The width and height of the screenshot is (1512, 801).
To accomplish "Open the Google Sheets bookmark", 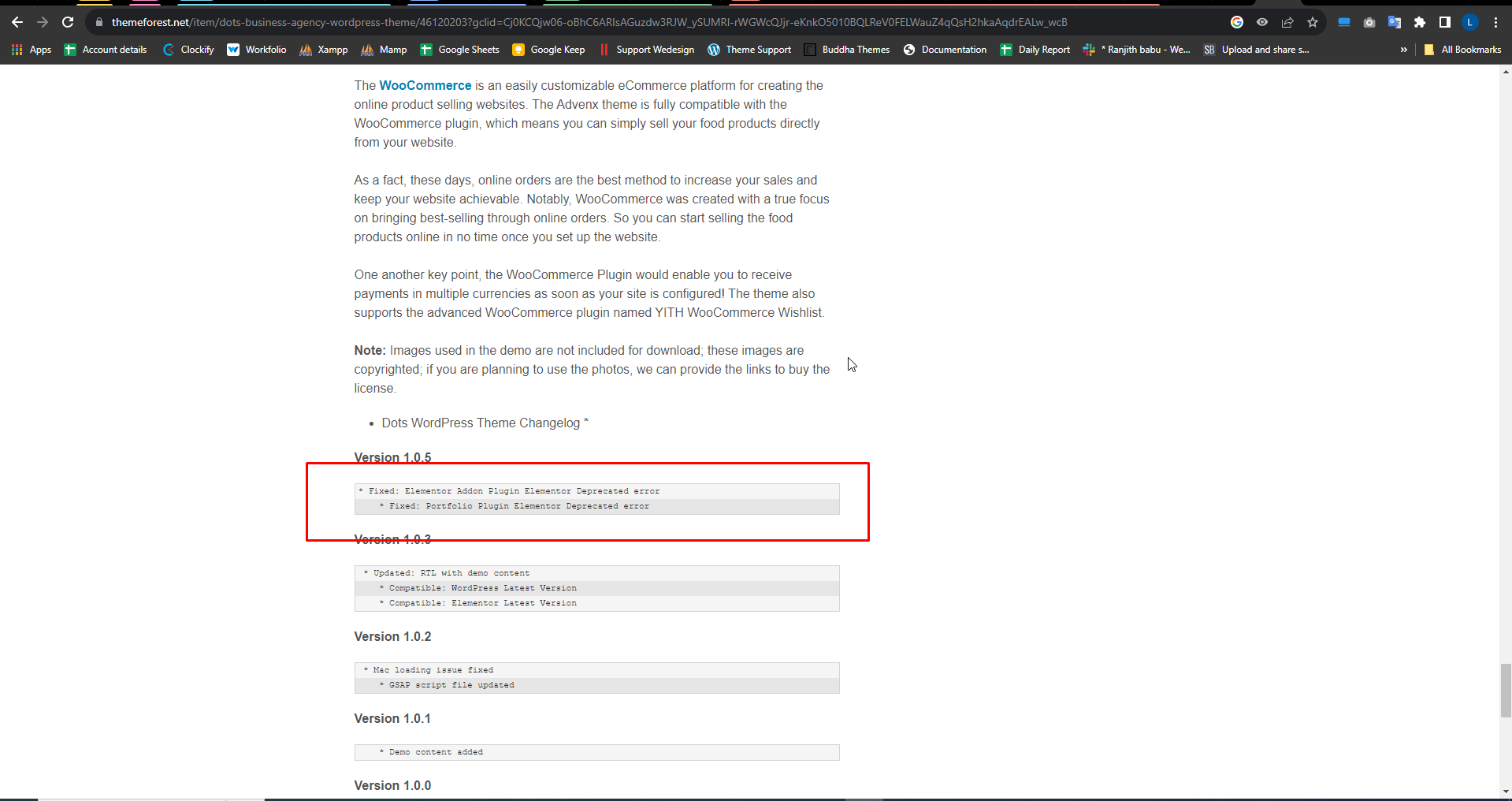I will (460, 50).
